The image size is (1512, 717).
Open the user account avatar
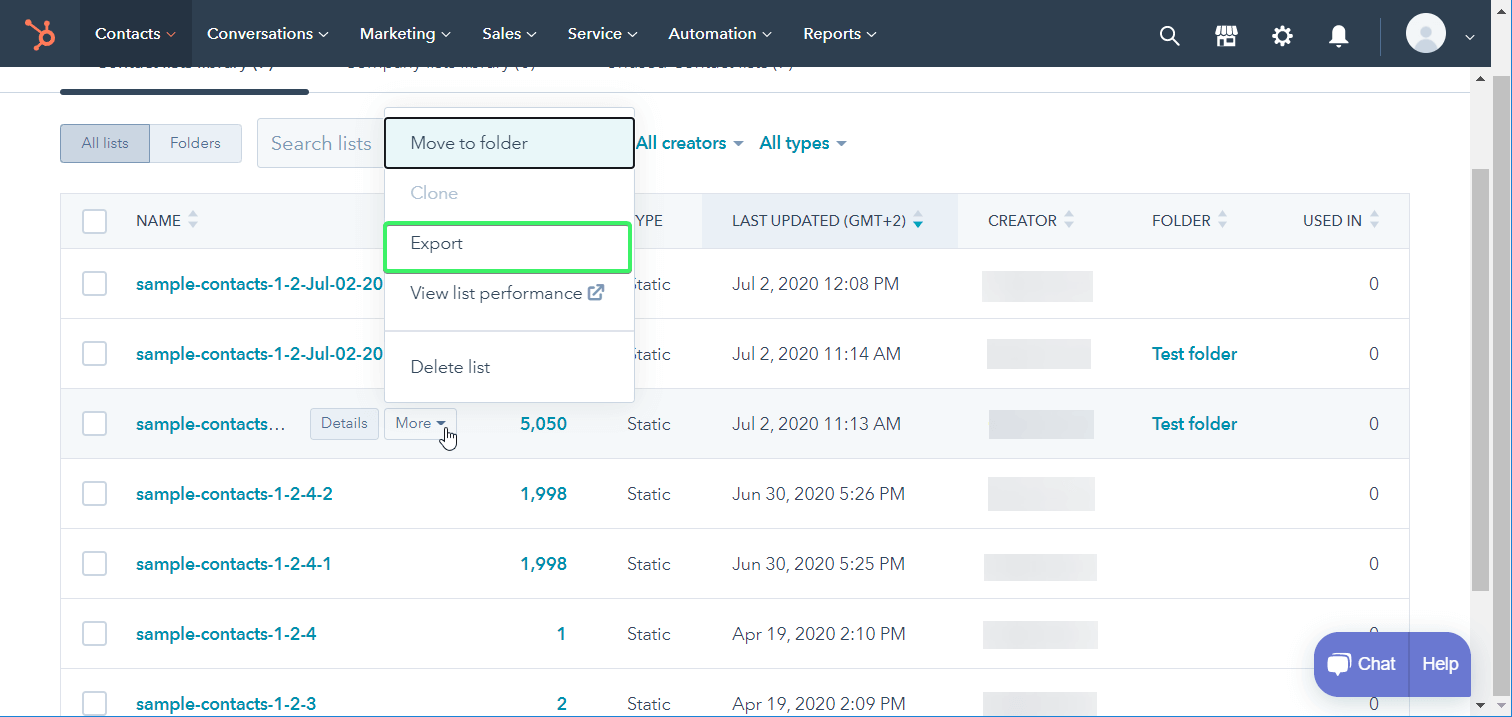click(x=1426, y=33)
